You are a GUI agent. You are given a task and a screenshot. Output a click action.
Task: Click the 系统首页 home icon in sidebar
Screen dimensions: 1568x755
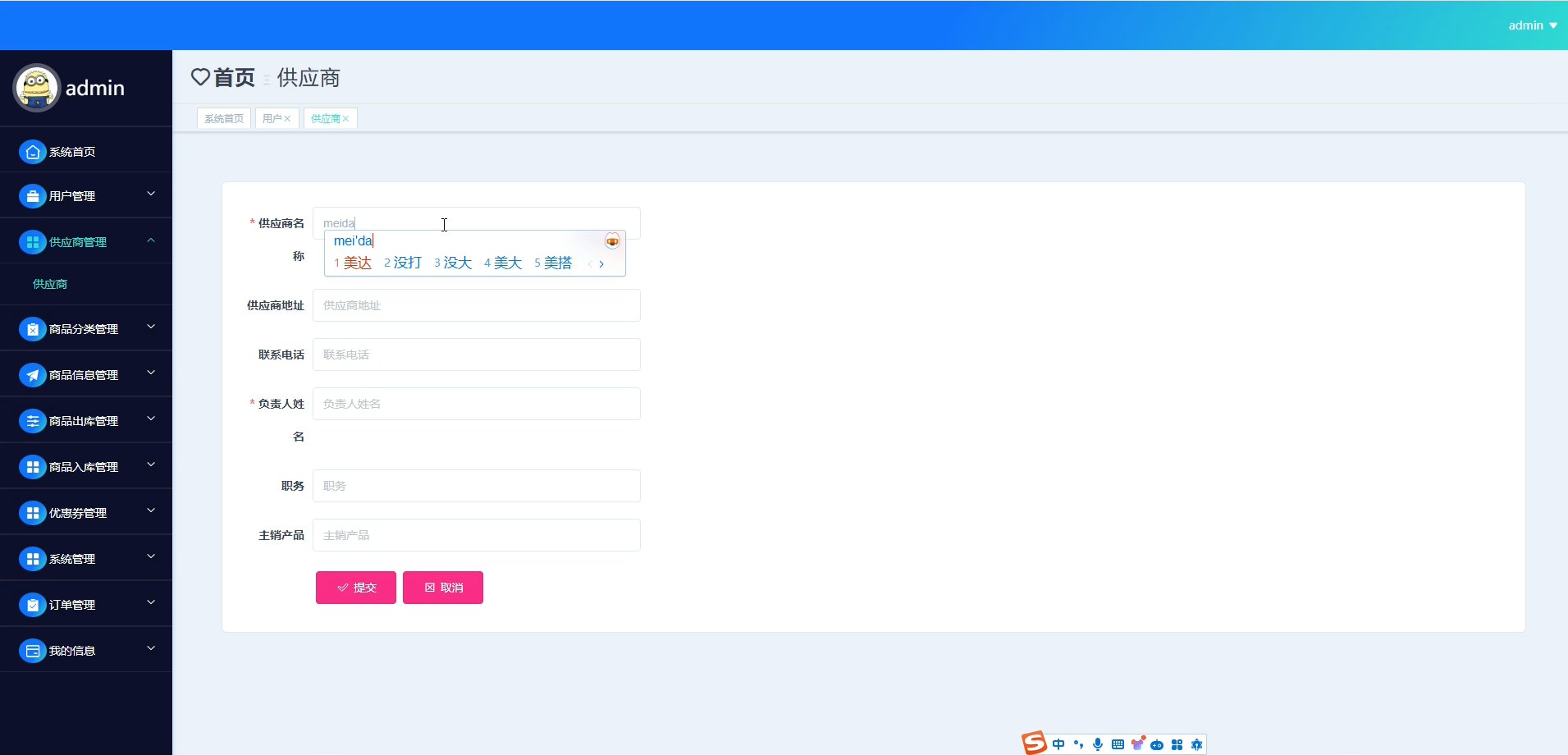(x=33, y=152)
